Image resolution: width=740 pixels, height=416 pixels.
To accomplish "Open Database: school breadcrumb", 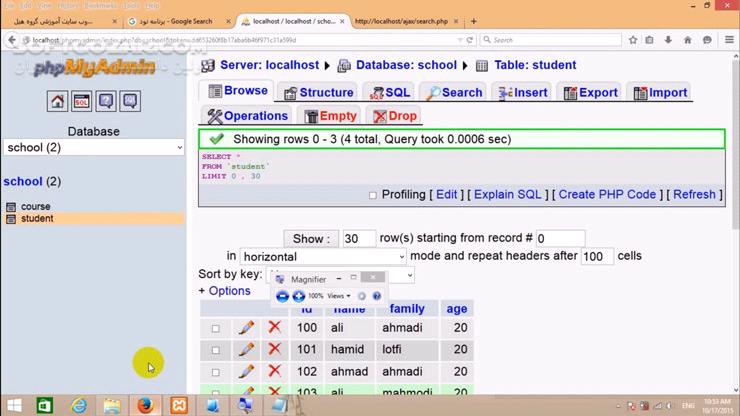I will point(406,65).
